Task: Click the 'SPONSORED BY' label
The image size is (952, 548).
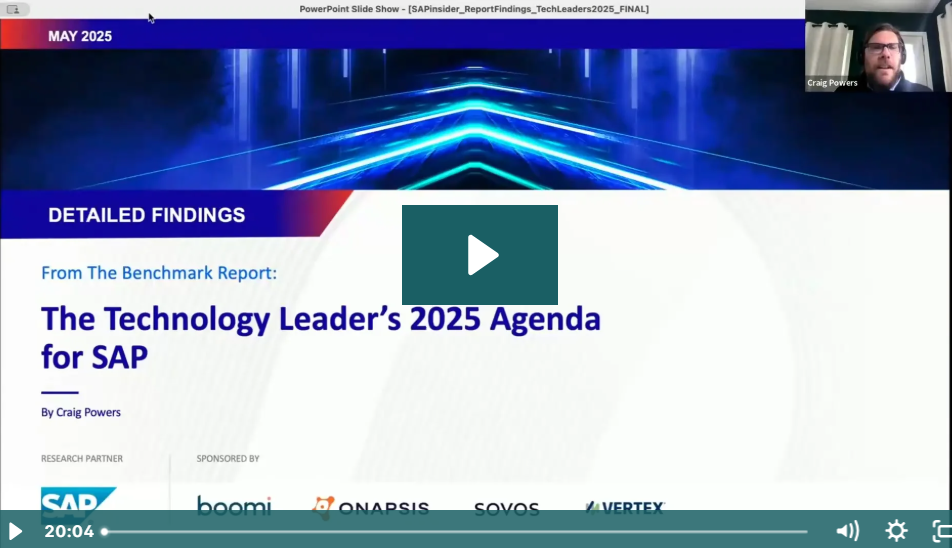Action: tap(228, 459)
